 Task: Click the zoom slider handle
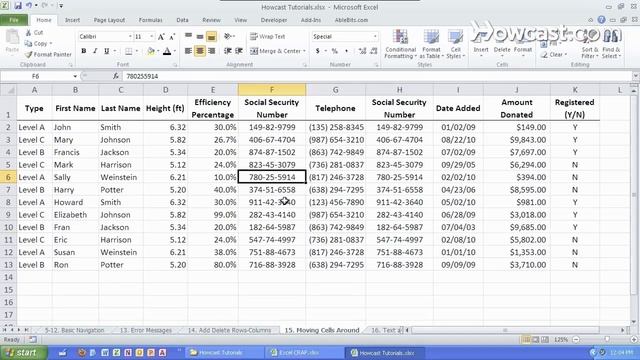(607, 340)
